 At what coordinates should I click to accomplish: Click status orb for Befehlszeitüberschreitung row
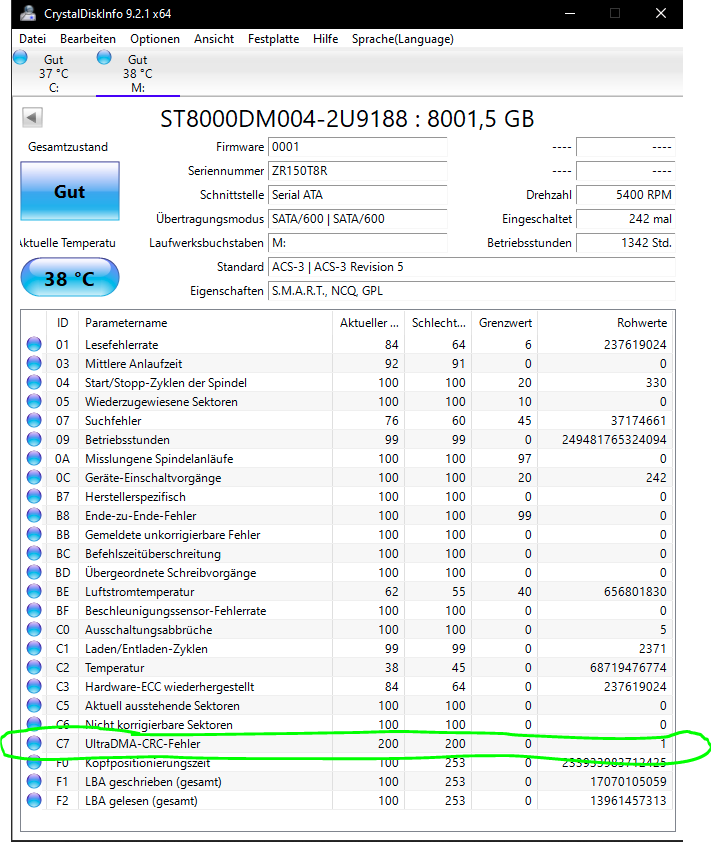tap(34, 554)
